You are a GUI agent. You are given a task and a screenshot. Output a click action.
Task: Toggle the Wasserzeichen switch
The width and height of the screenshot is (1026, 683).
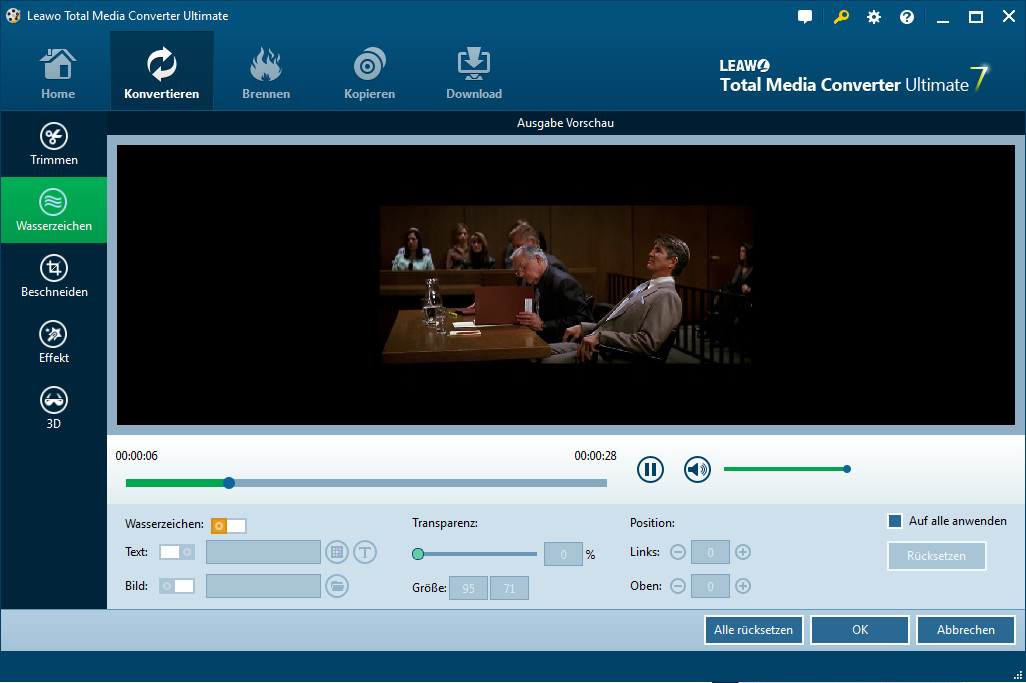coord(228,525)
